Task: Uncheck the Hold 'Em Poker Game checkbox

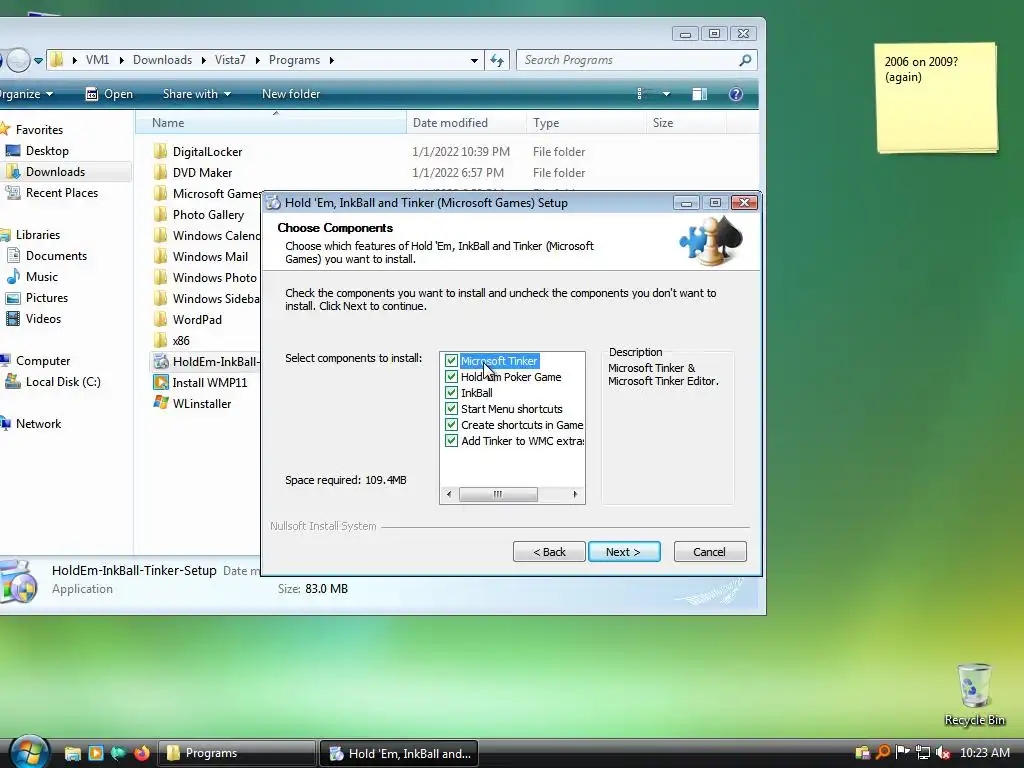Action: tap(451, 377)
